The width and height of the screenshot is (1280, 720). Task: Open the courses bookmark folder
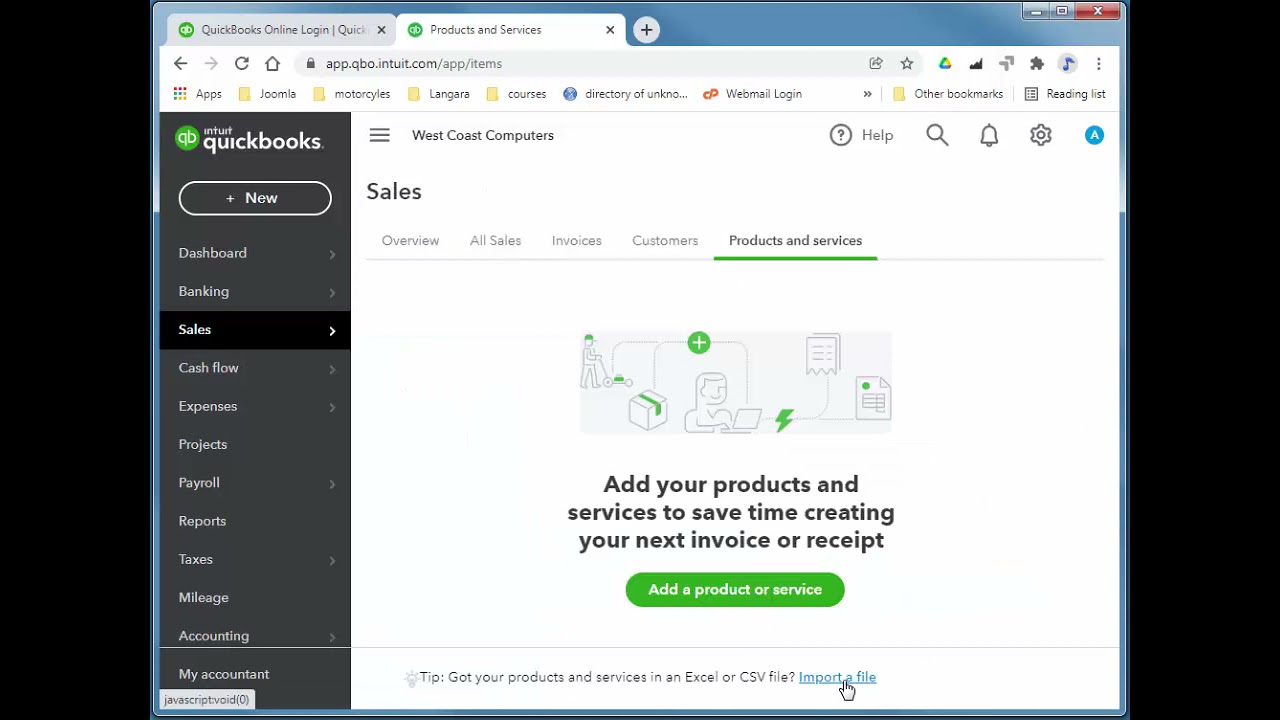(516, 94)
